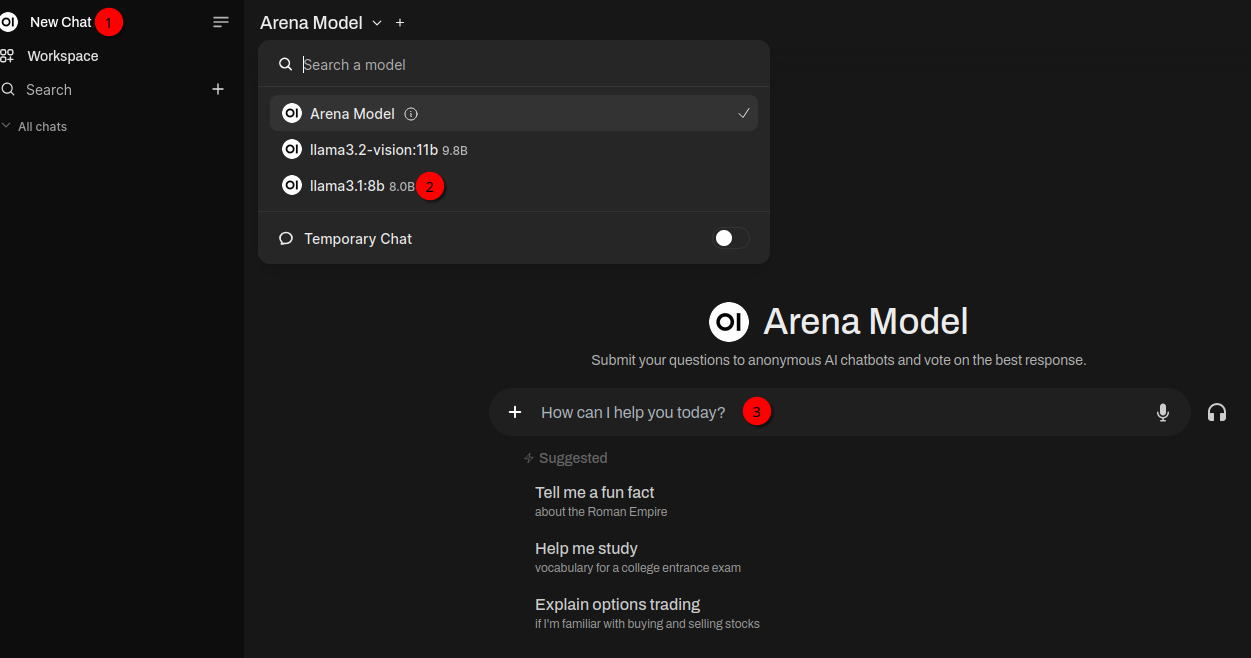Start voice input with microphone icon

pyautogui.click(x=1163, y=412)
